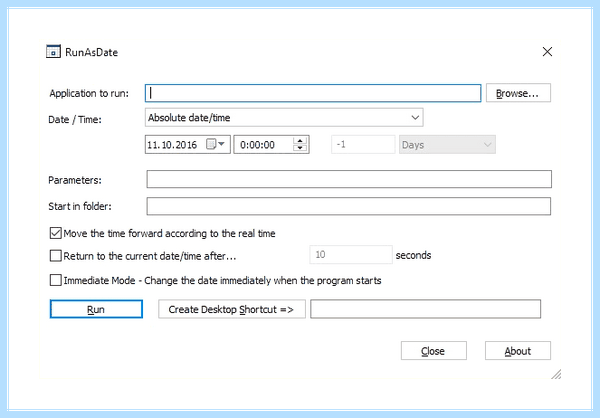The image size is (600, 418).
Task: Click the Close button
Action: (434, 351)
